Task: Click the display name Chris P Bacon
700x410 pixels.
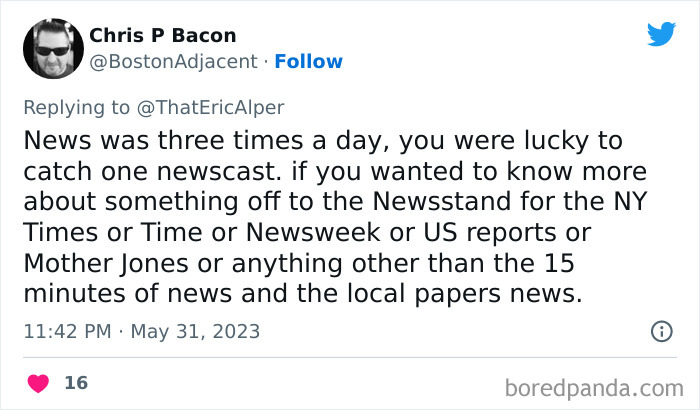Action: coord(163,36)
